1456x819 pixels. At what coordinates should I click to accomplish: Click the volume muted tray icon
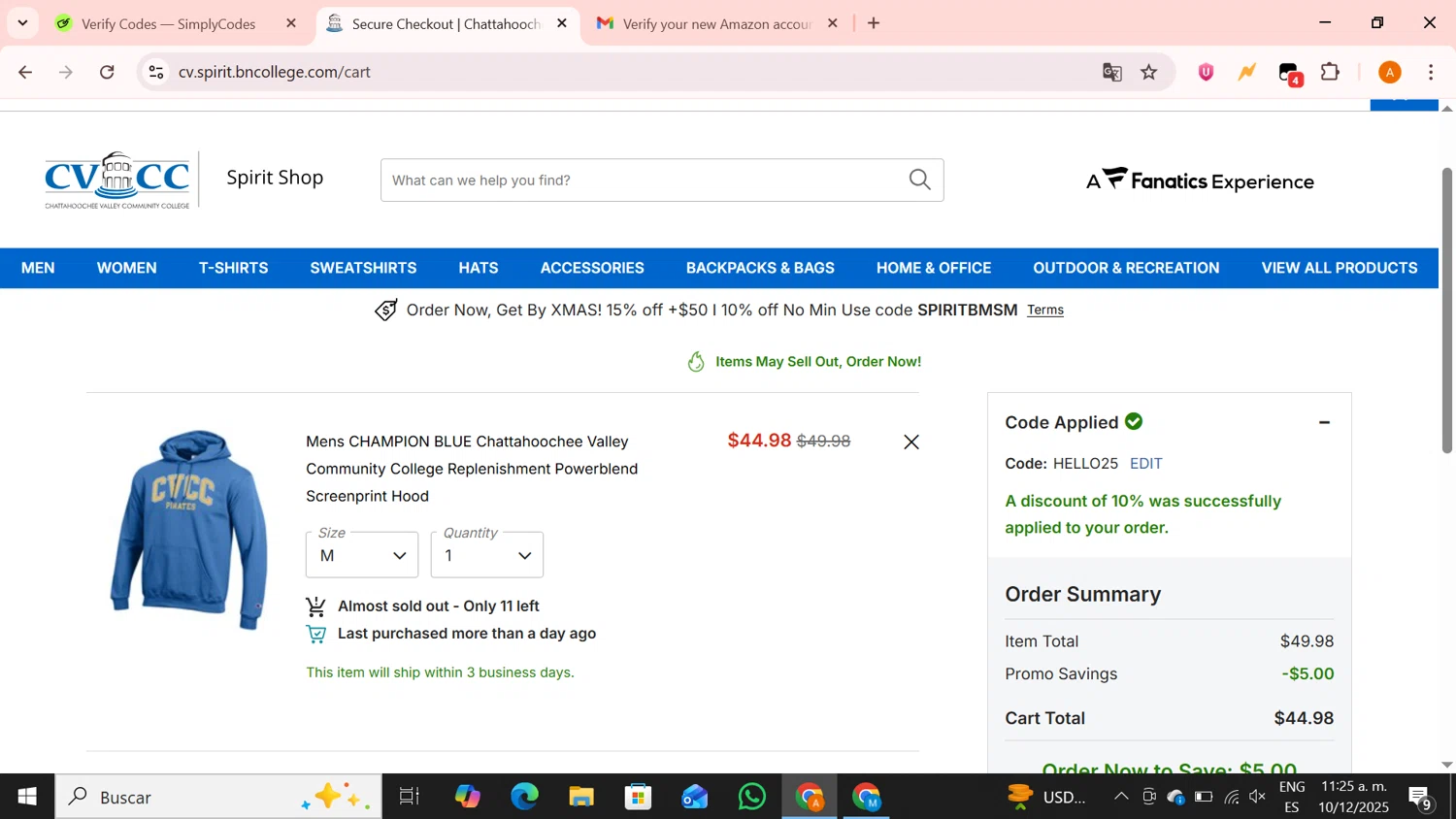(x=1258, y=797)
